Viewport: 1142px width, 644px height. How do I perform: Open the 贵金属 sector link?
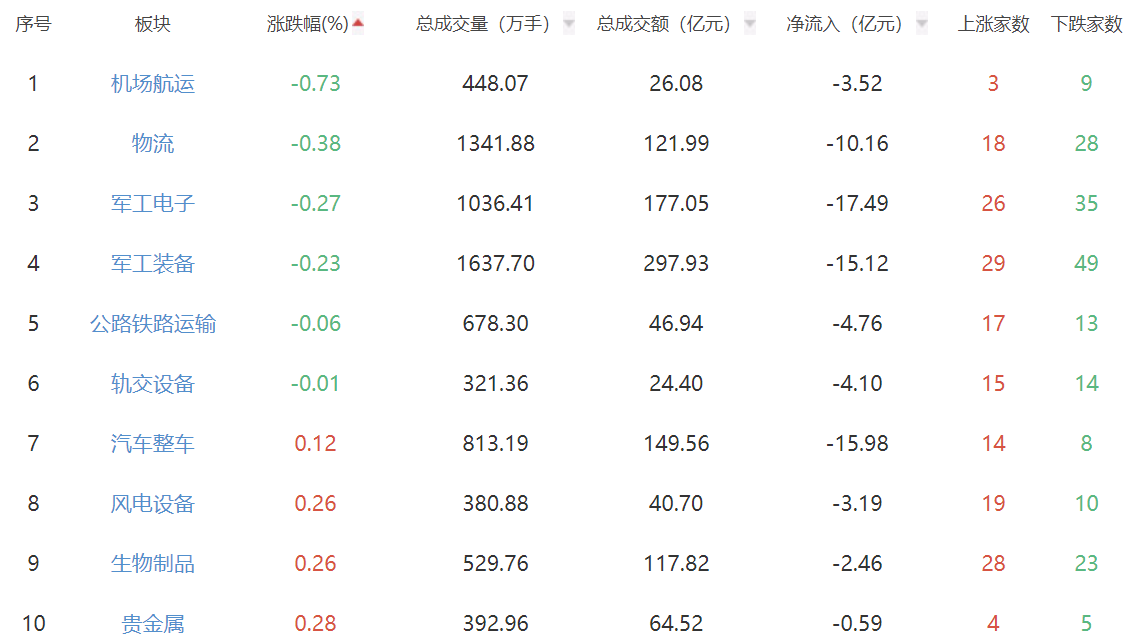(x=153, y=624)
